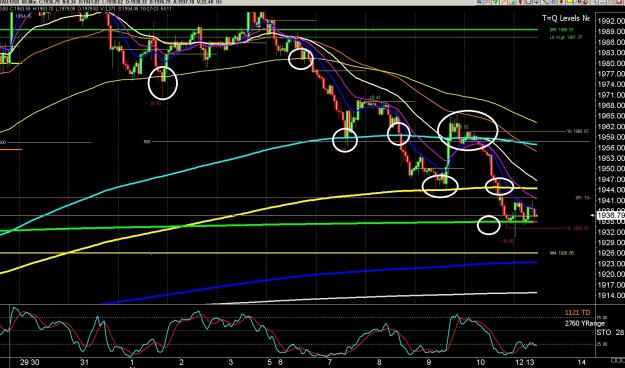Click the date label 9 on time axis

[x=429, y=362]
